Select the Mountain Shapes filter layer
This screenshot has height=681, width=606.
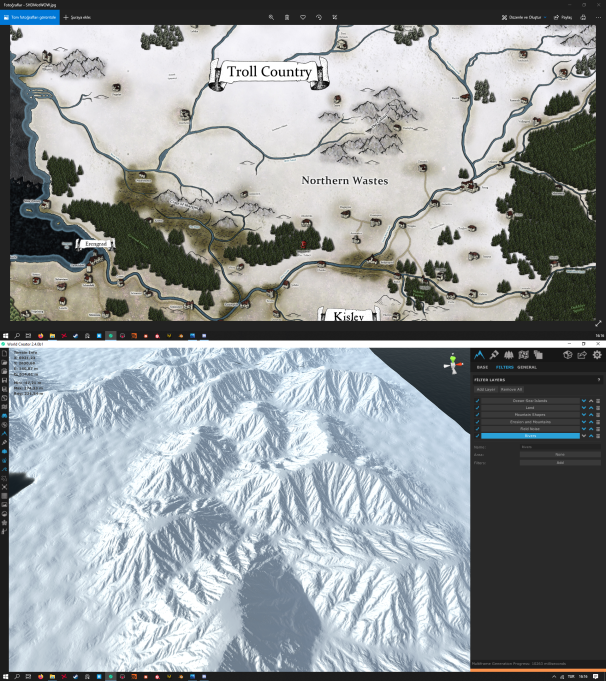[x=530, y=415]
